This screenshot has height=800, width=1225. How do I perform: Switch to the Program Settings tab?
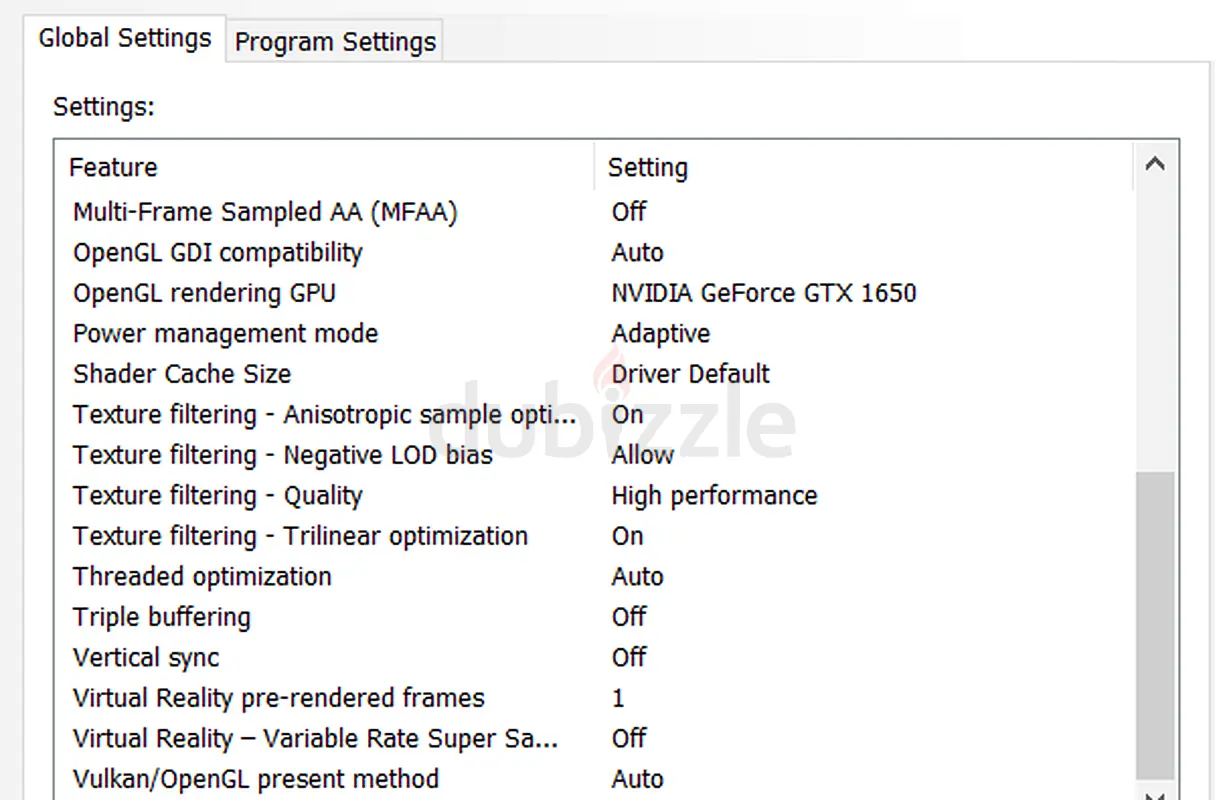(335, 42)
